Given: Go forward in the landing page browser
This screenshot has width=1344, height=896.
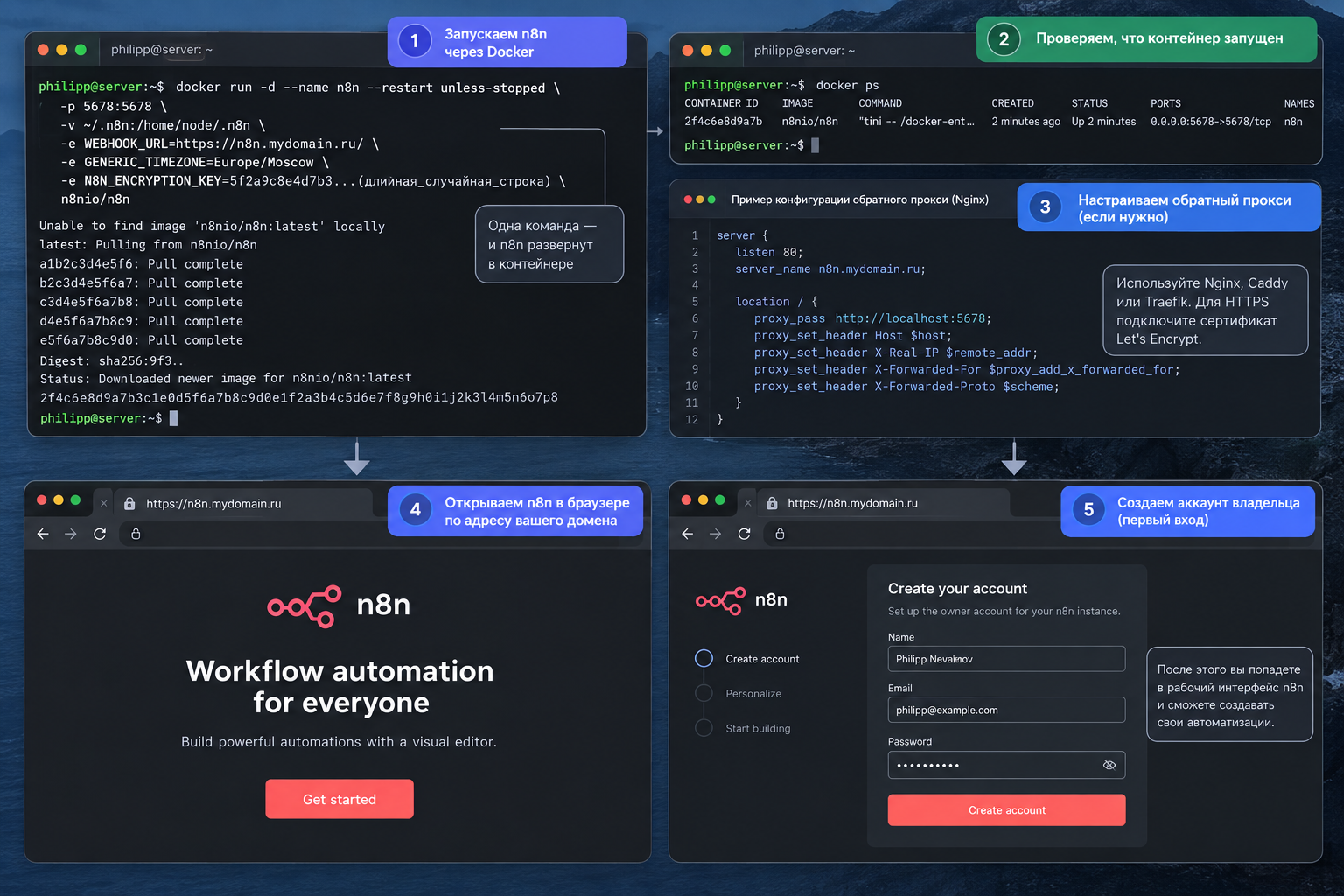Looking at the screenshot, I should point(71,534).
